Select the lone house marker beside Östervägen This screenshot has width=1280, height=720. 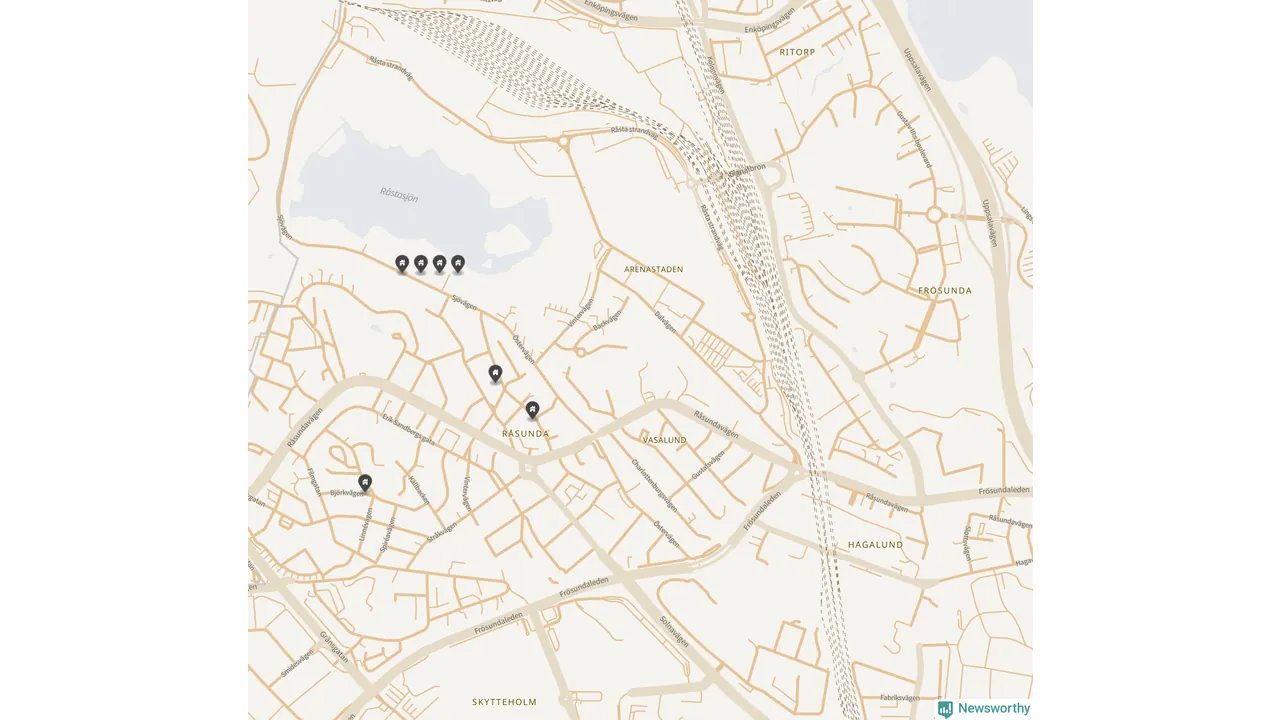click(x=495, y=374)
